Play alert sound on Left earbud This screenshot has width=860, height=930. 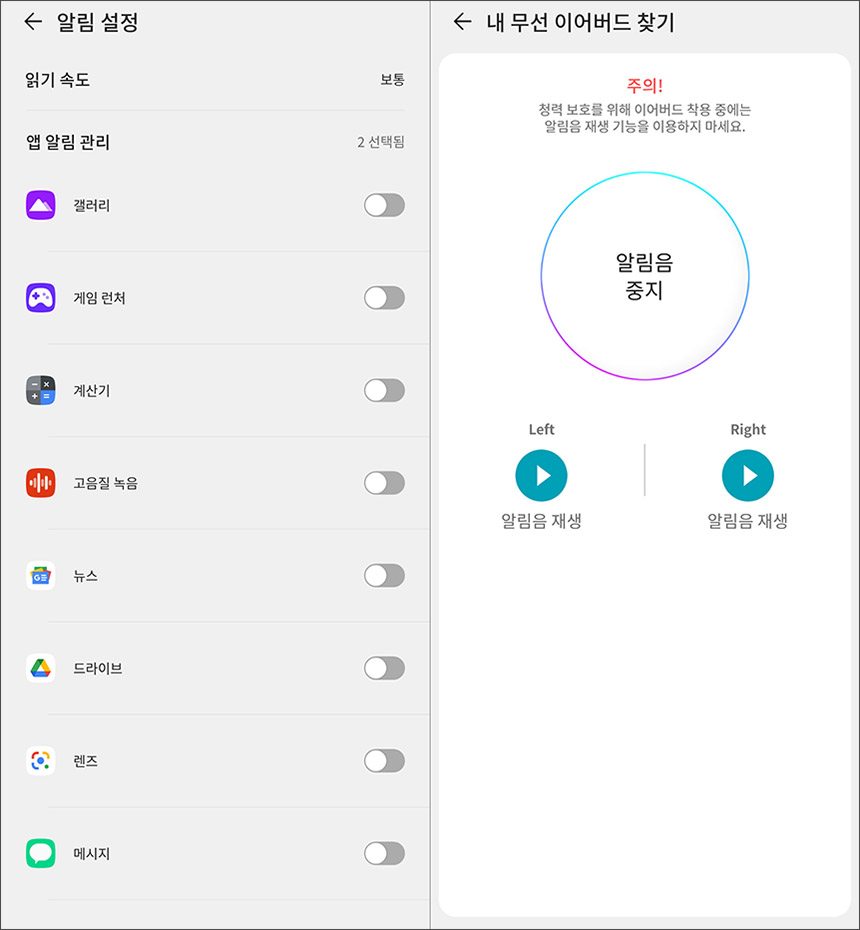[542, 476]
